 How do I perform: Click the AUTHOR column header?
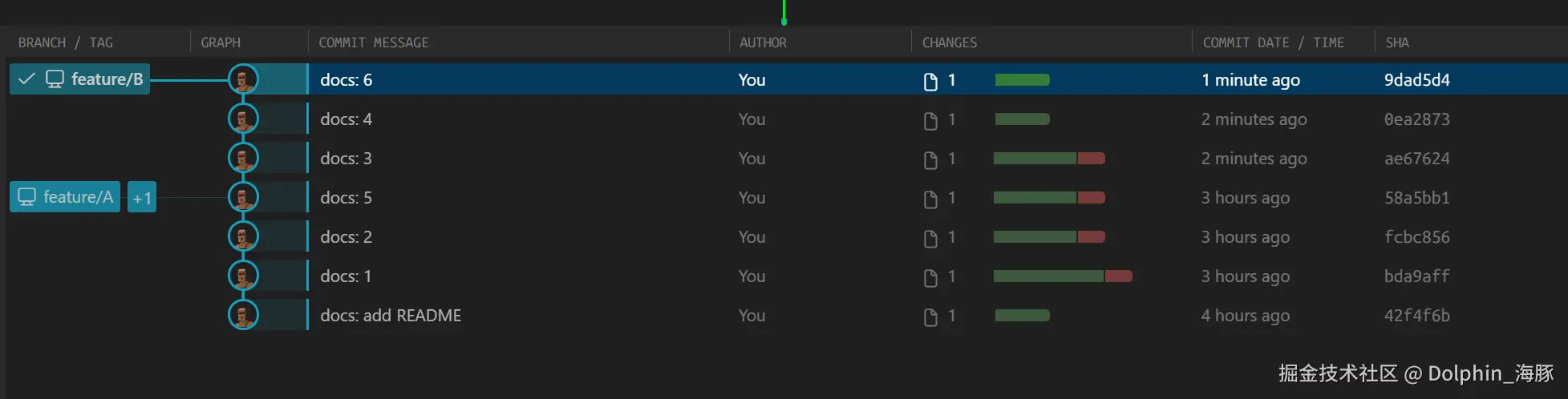coord(763,42)
